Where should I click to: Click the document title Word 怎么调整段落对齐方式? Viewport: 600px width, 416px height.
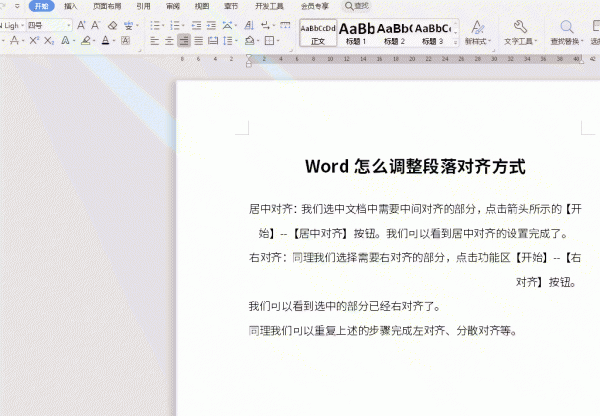click(x=415, y=166)
